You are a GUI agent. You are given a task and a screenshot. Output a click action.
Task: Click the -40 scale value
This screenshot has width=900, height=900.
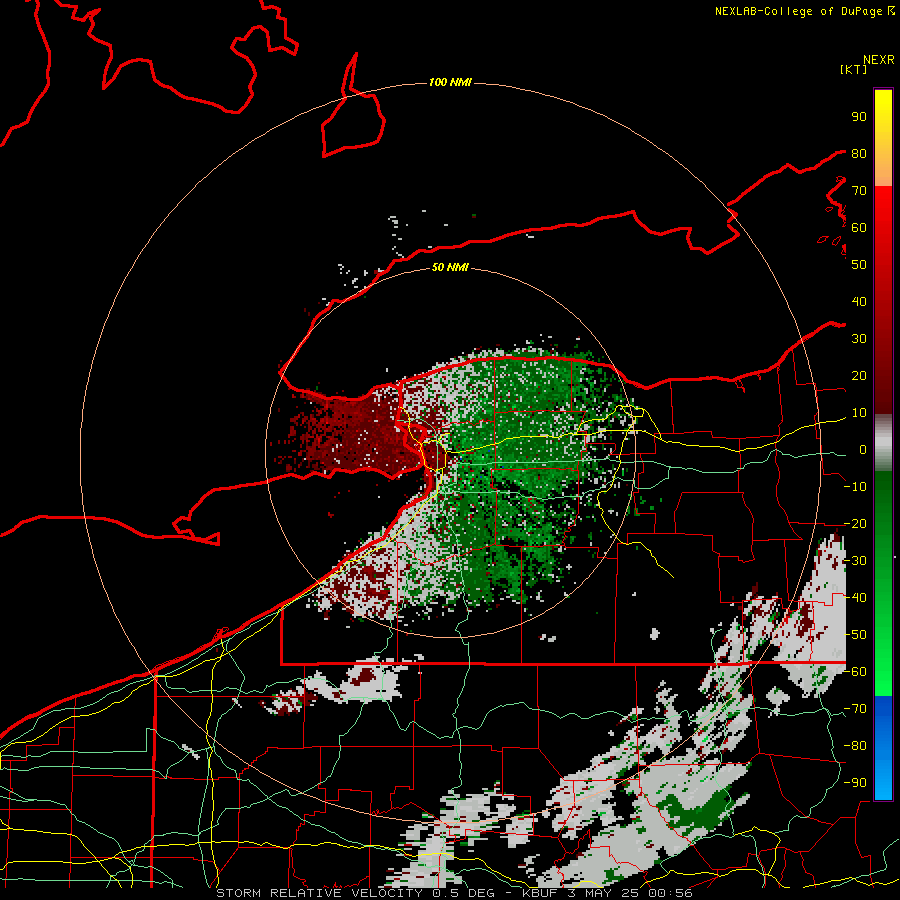855,598
